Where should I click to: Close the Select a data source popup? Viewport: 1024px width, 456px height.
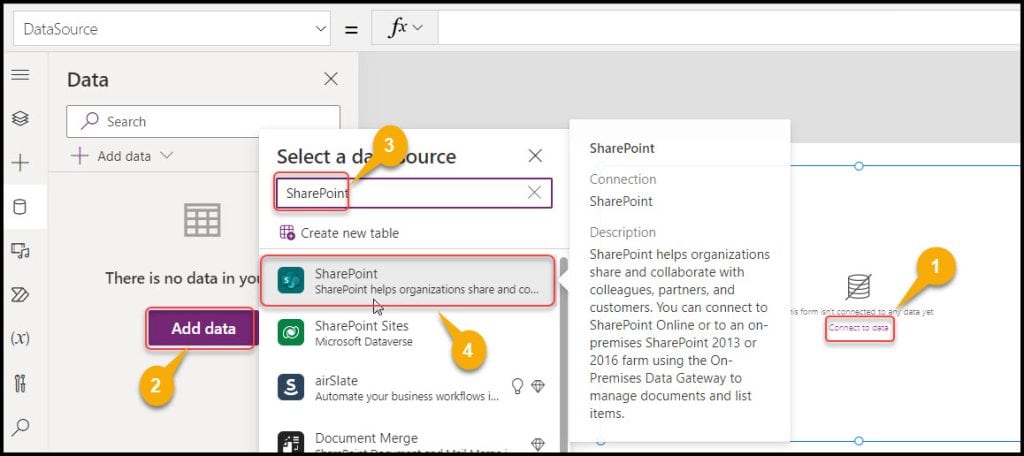coord(535,155)
